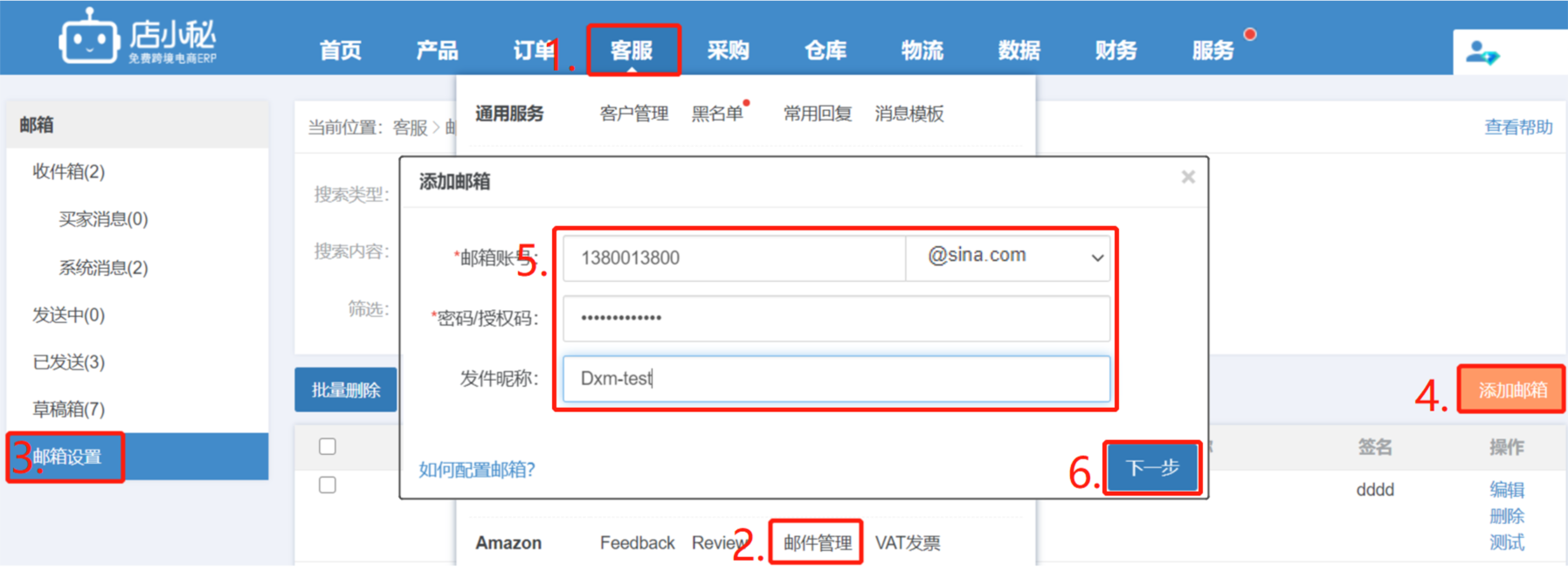The height and width of the screenshot is (572, 1568).
Task: Open the 仓库 menu
Action: click(825, 51)
